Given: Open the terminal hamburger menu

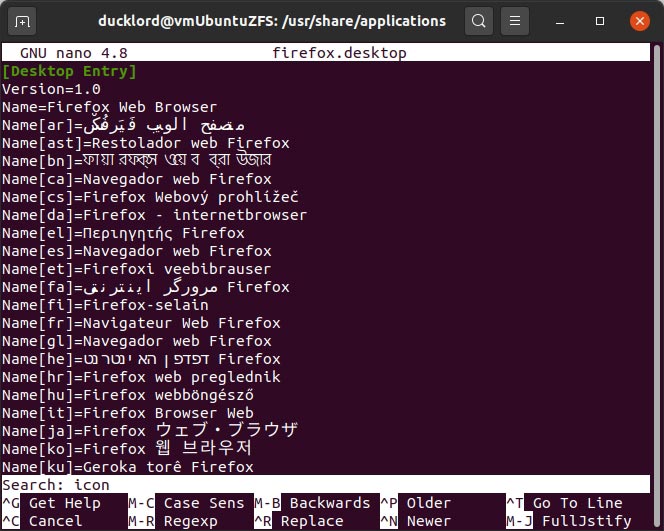Looking at the screenshot, I should pyautogui.click(x=515, y=21).
